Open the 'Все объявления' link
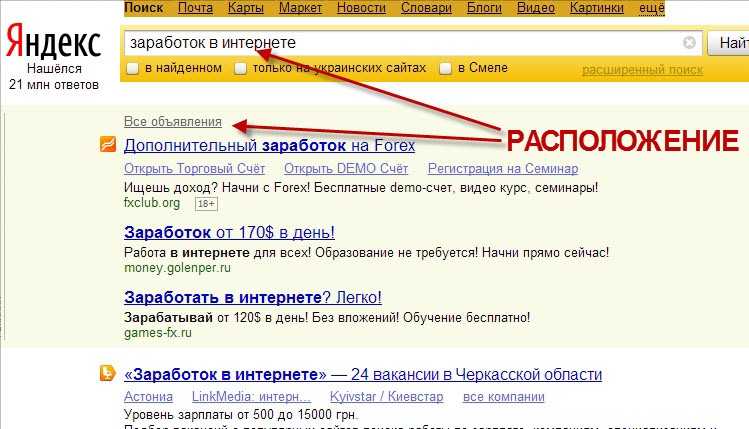 [173, 122]
